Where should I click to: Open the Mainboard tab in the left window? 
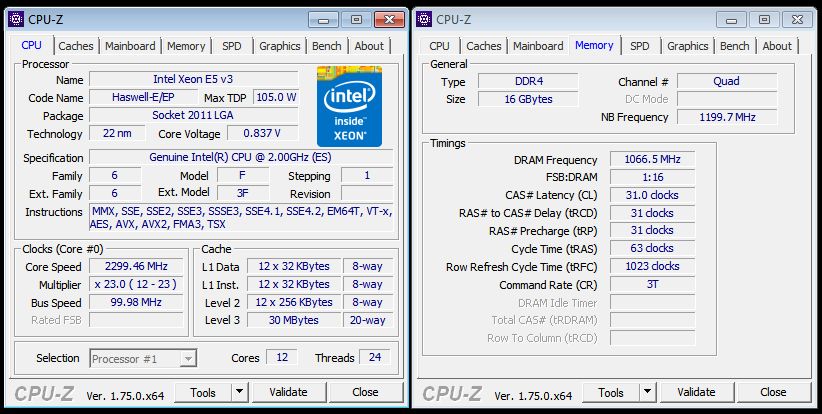coord(130,46)
